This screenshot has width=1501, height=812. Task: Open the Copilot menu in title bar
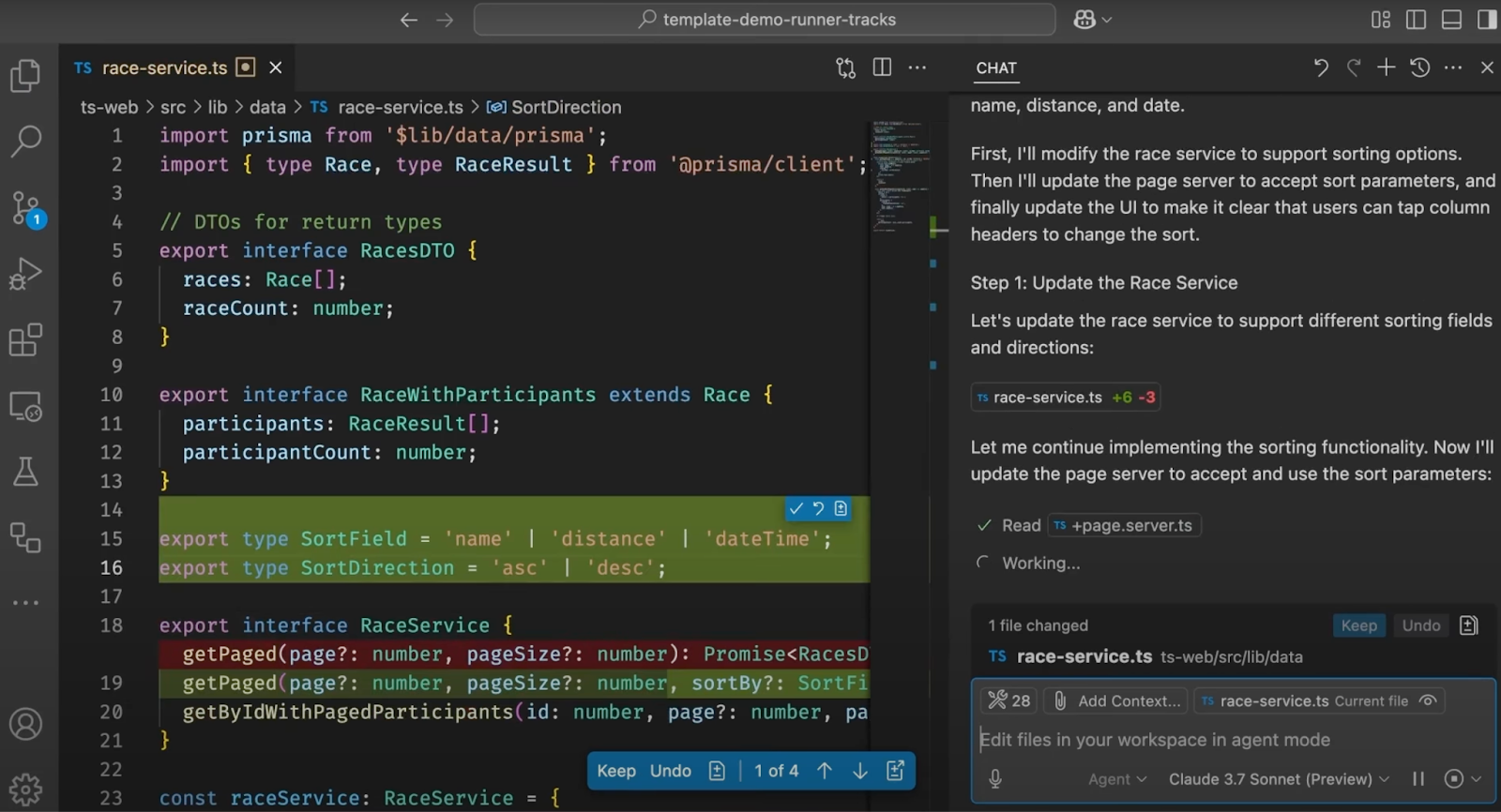pos(1092,20)
